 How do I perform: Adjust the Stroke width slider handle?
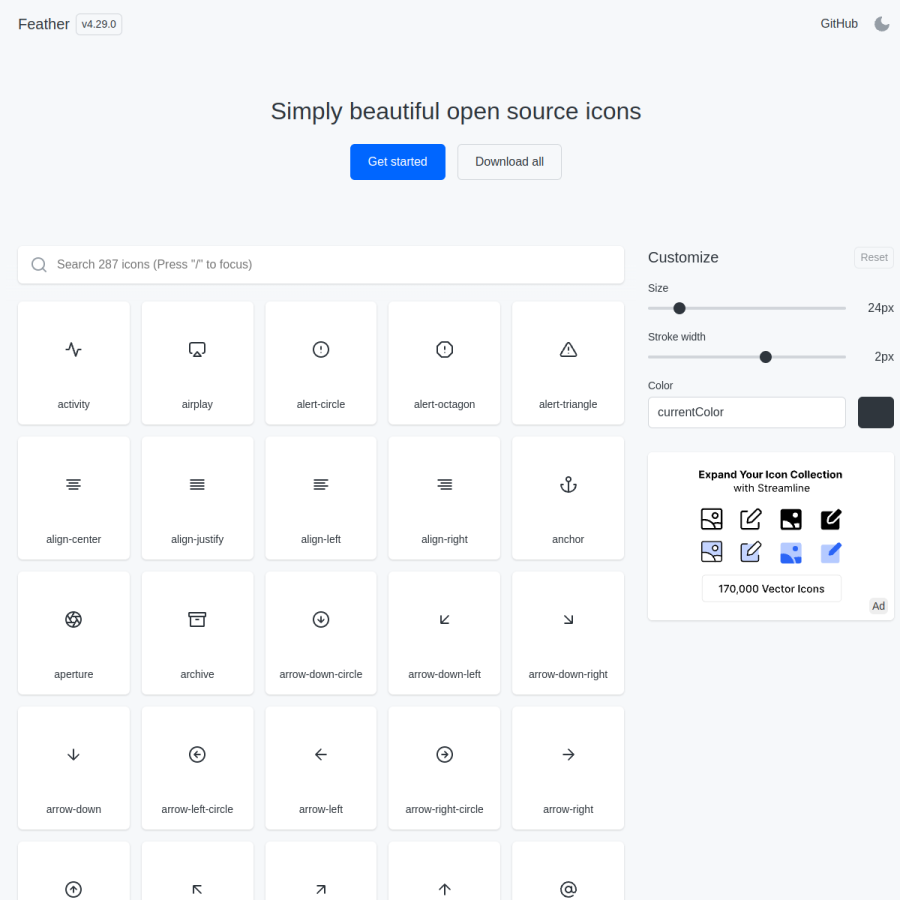(765, 357)
